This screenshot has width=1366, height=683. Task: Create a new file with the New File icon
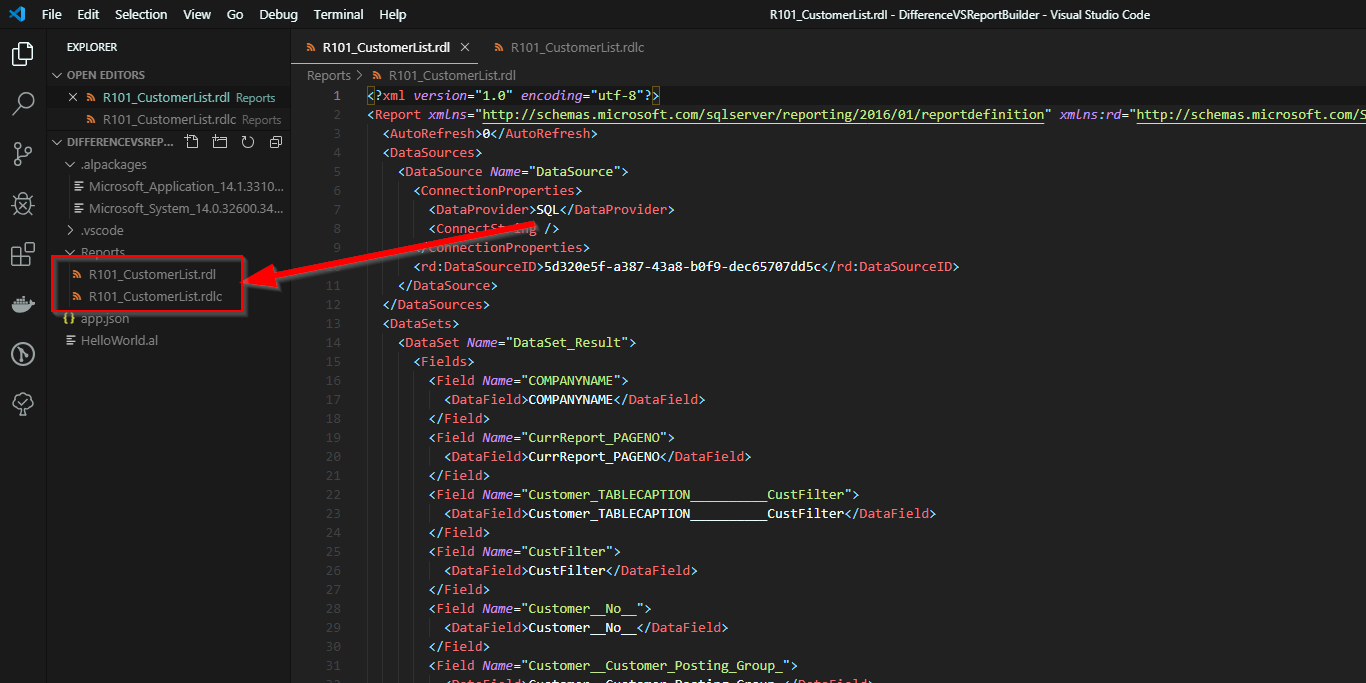[191, 141]
